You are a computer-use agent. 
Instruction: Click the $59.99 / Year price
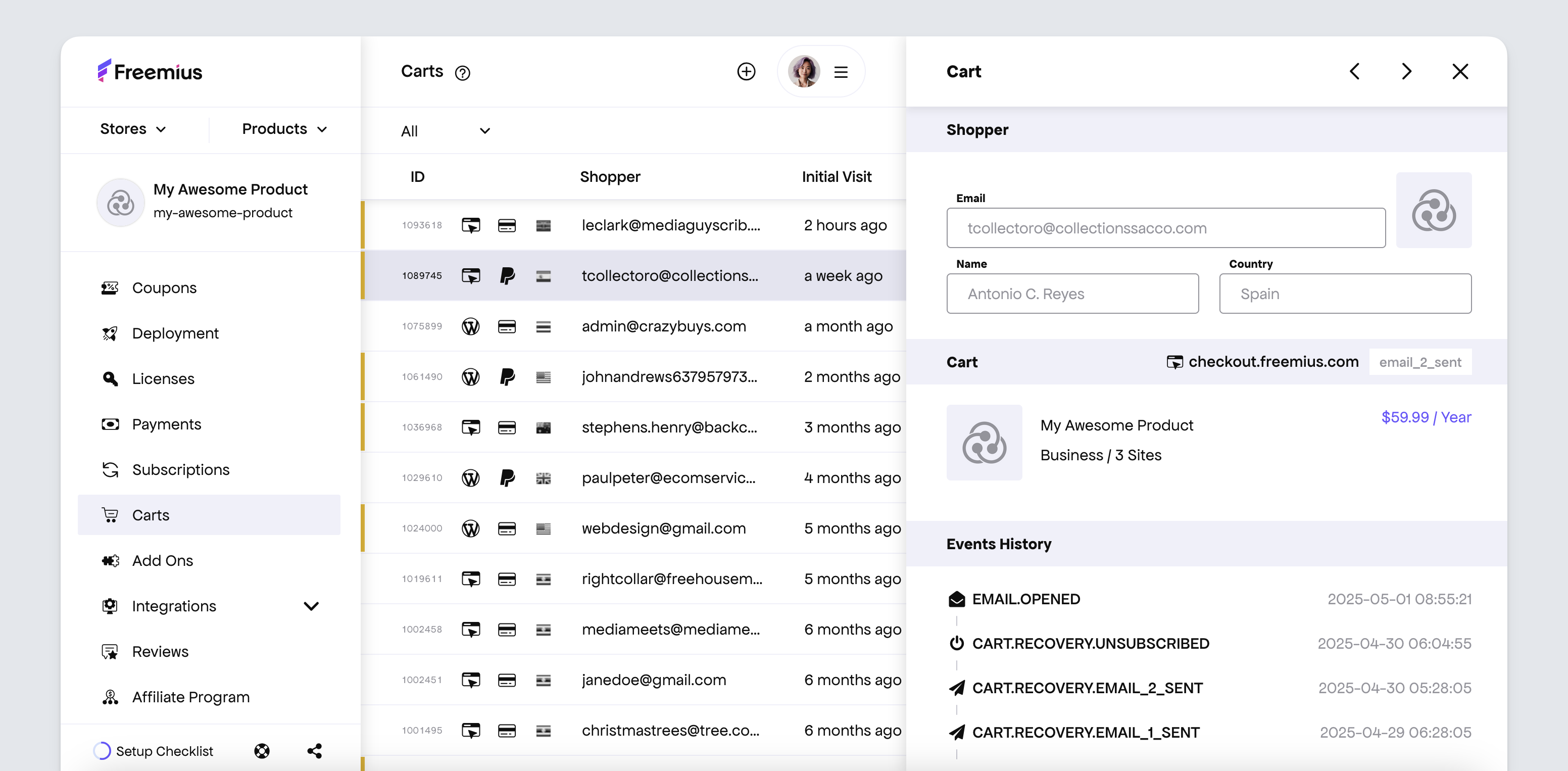[x=1426, y=417]
